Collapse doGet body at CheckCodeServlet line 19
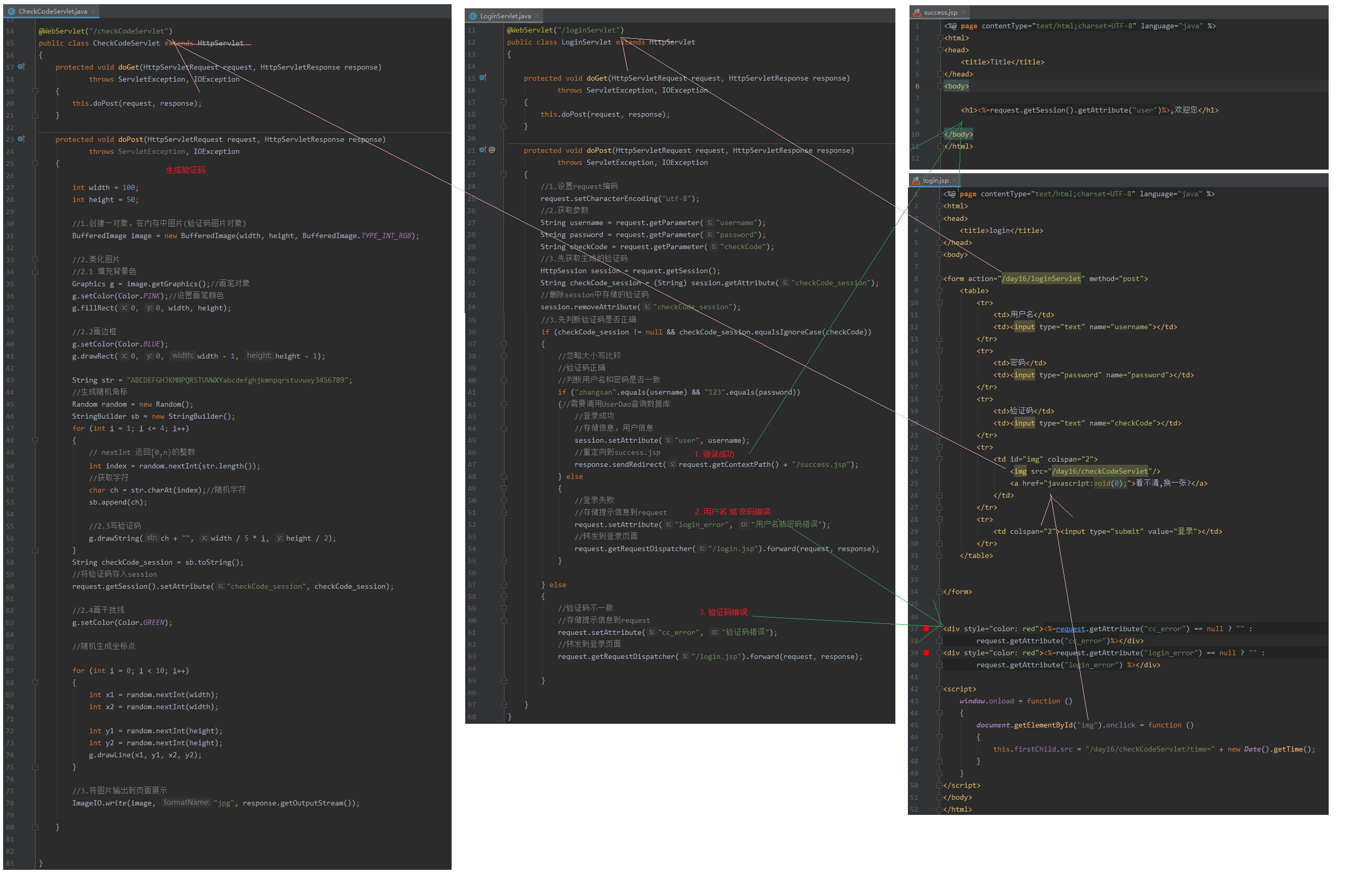1348x896 pixels. pyautogui.click(x=35, y=91)
